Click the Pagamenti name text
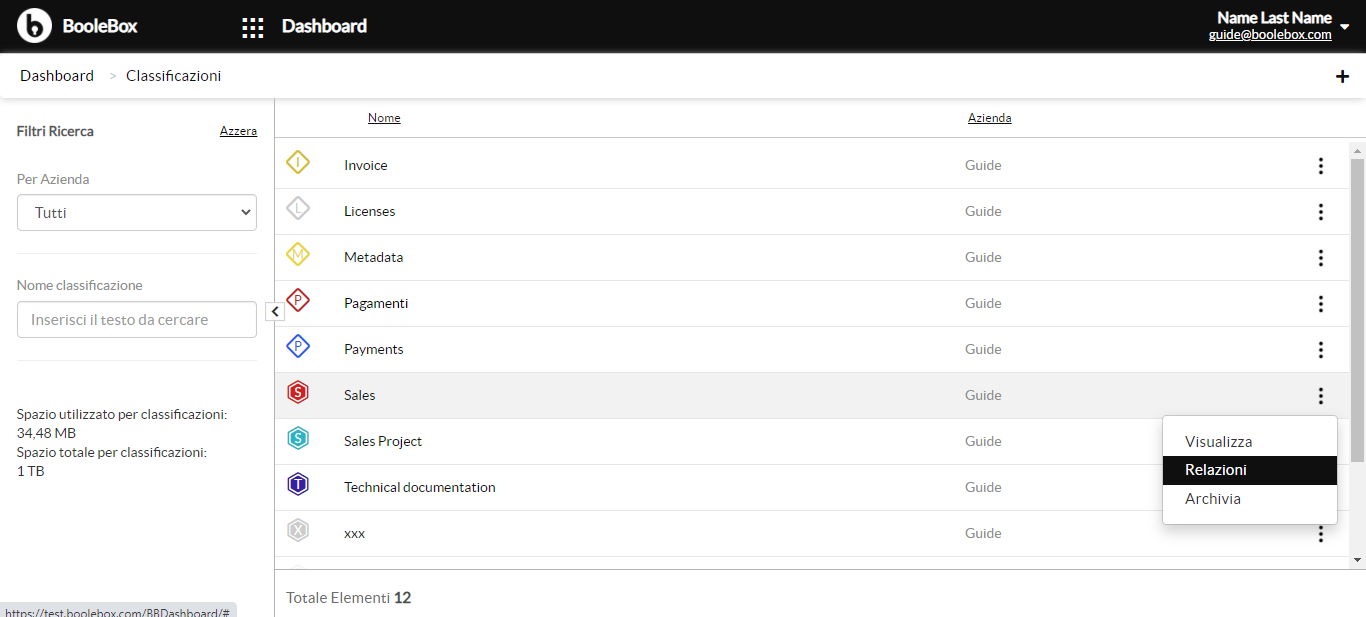 coord(376,304)
